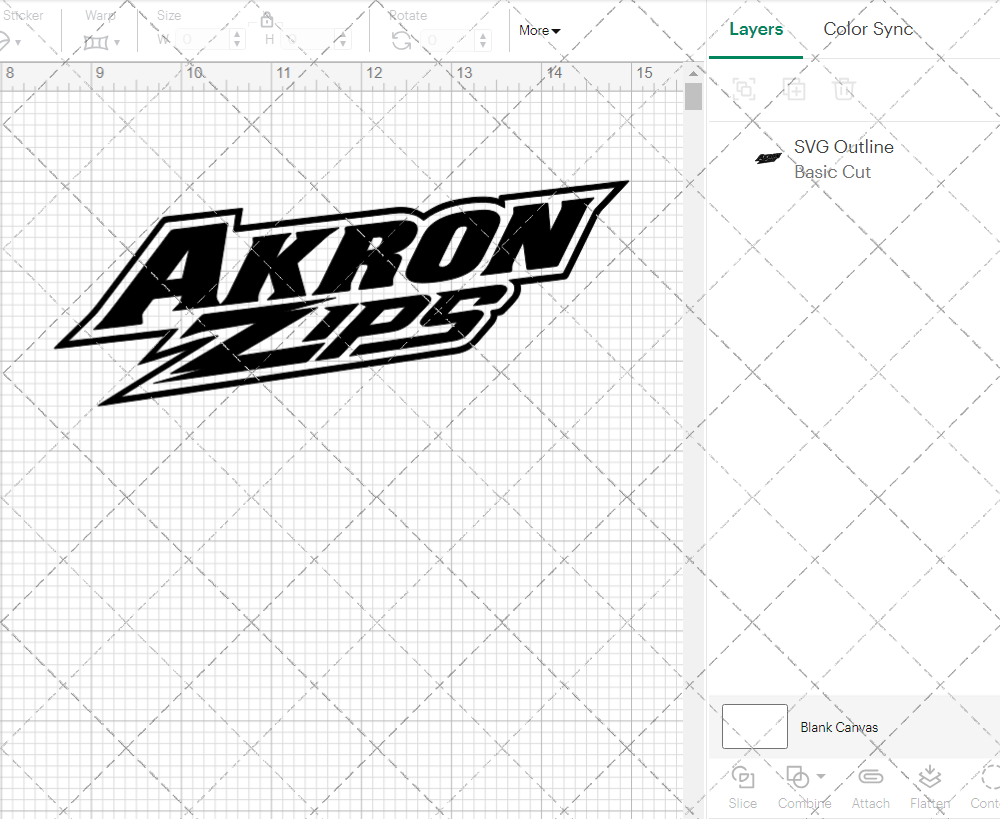Click the Attach icon
This screenshot has width=1000, height=819.
[x=870, y=787]
